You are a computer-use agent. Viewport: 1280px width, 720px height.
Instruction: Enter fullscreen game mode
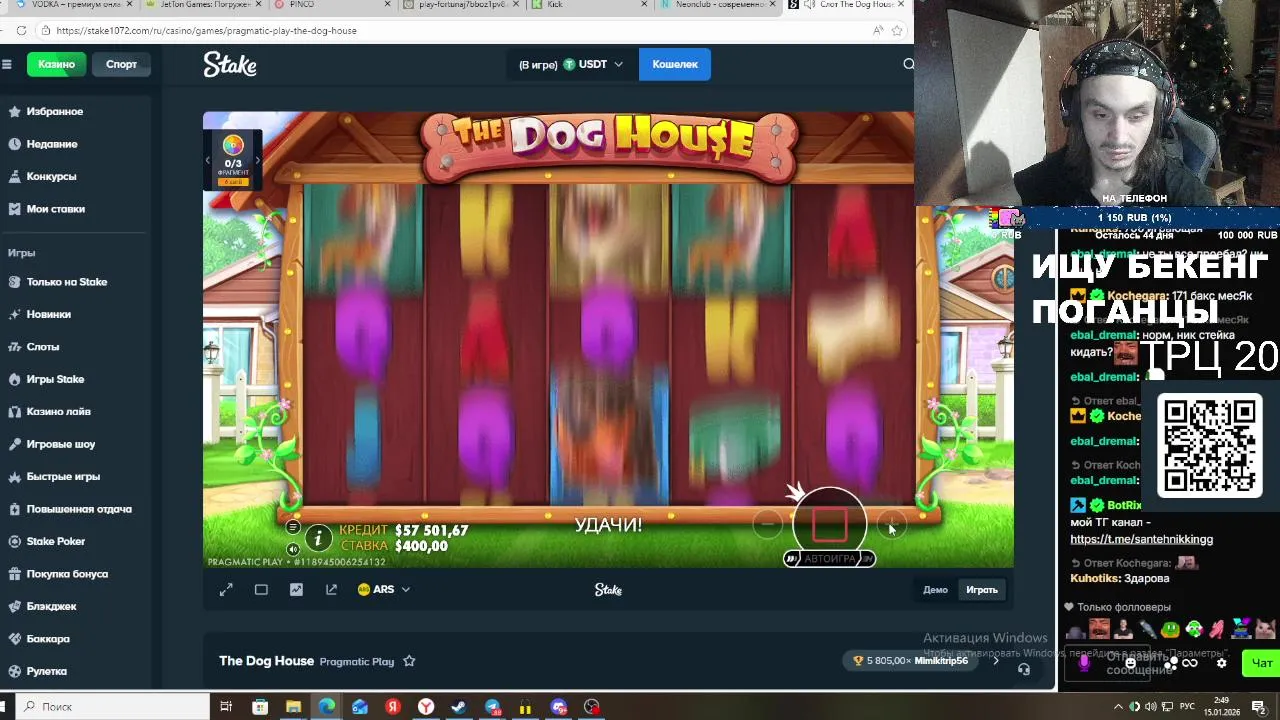tap(226, 590)
